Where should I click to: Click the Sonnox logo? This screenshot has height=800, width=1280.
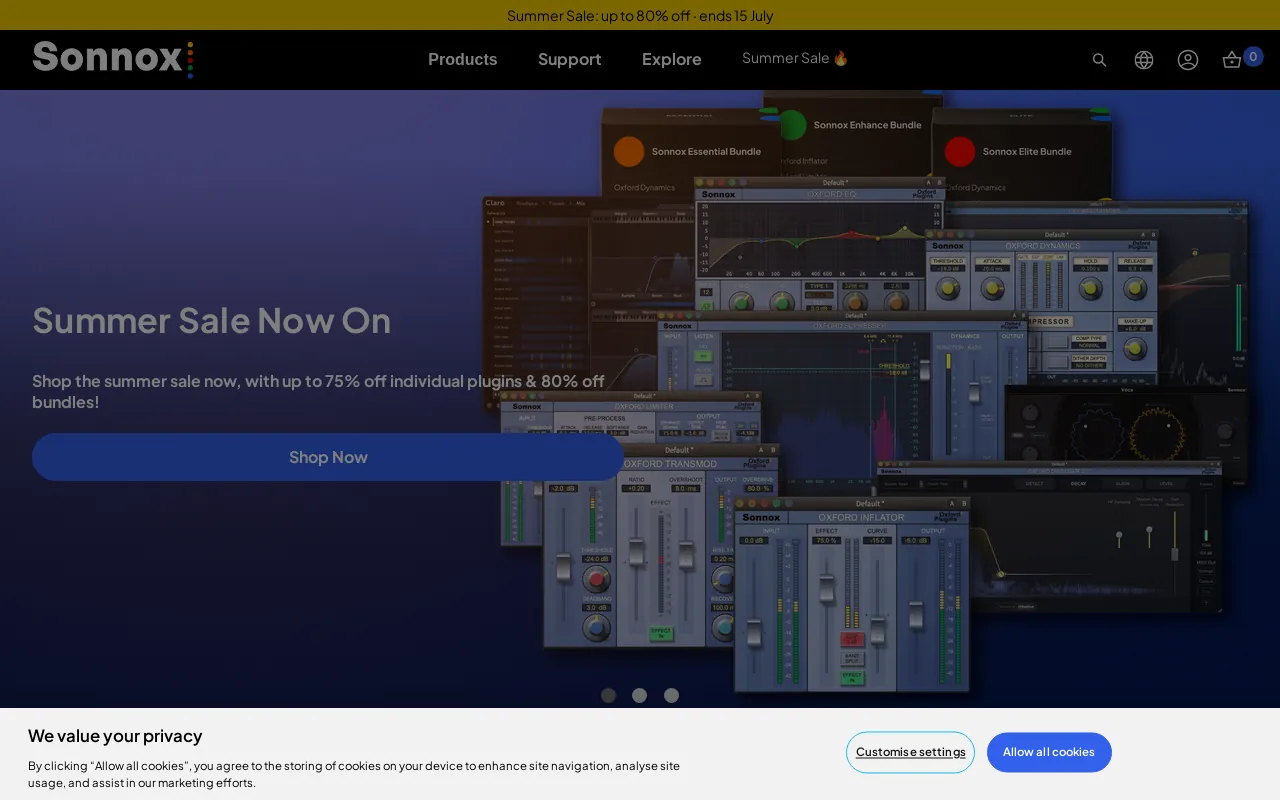click(x=113, y=59)
